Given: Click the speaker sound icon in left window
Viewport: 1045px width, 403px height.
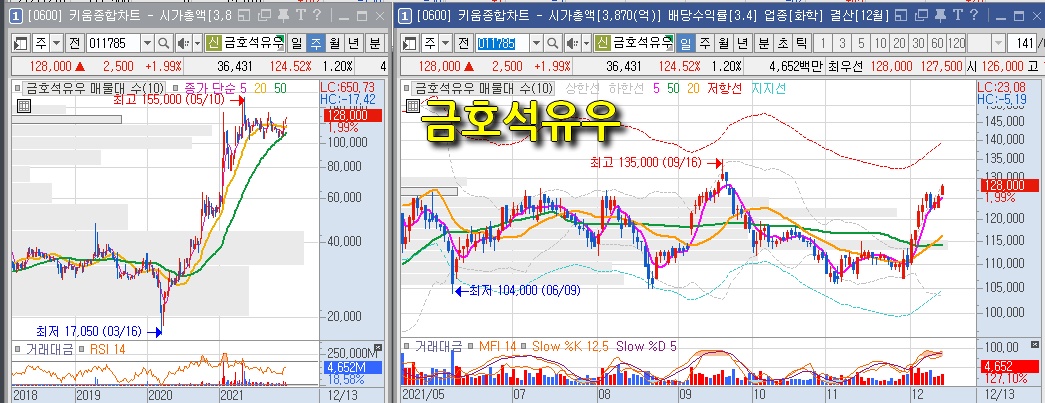Looking at the screenshot, I should [183, 44].
